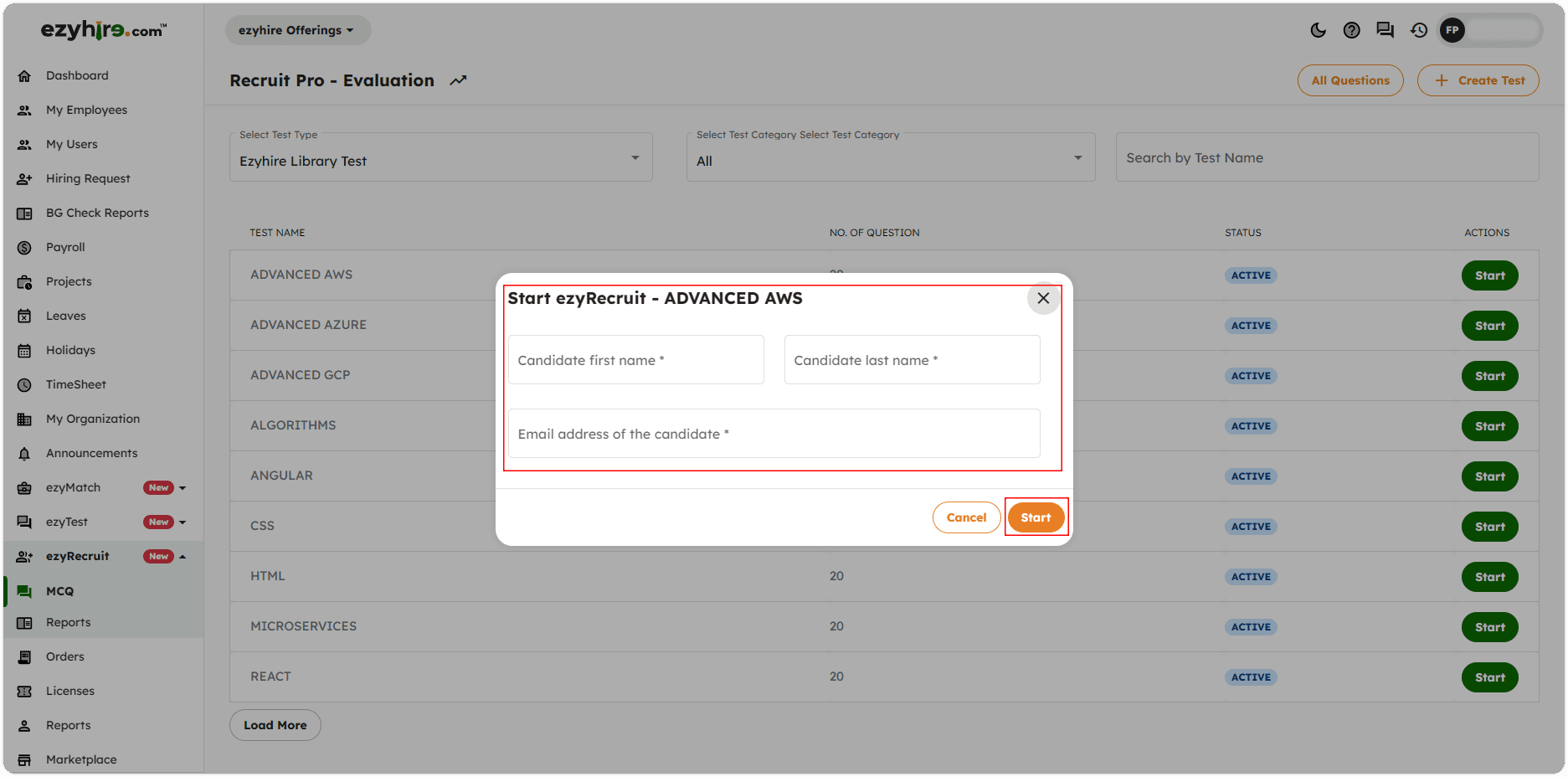Expand the ezyTest submenu arrow
1568x777 pixels.
(x=183, y=522)
